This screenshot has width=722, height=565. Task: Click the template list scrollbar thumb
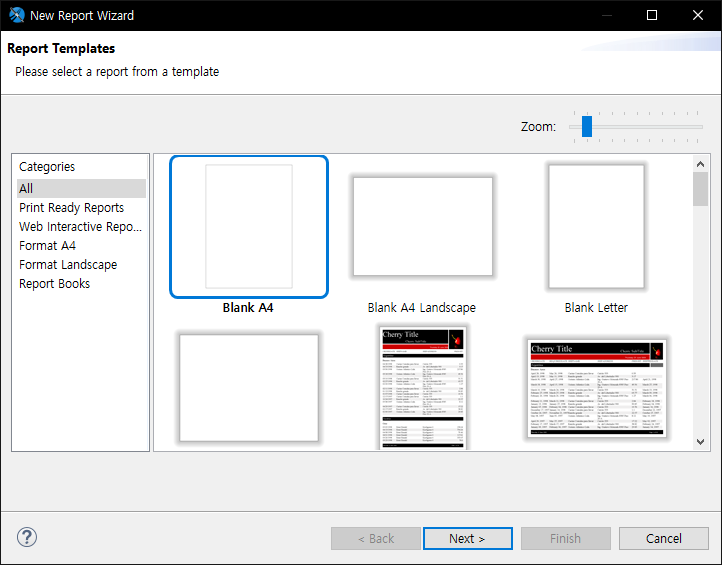[700, 189]
